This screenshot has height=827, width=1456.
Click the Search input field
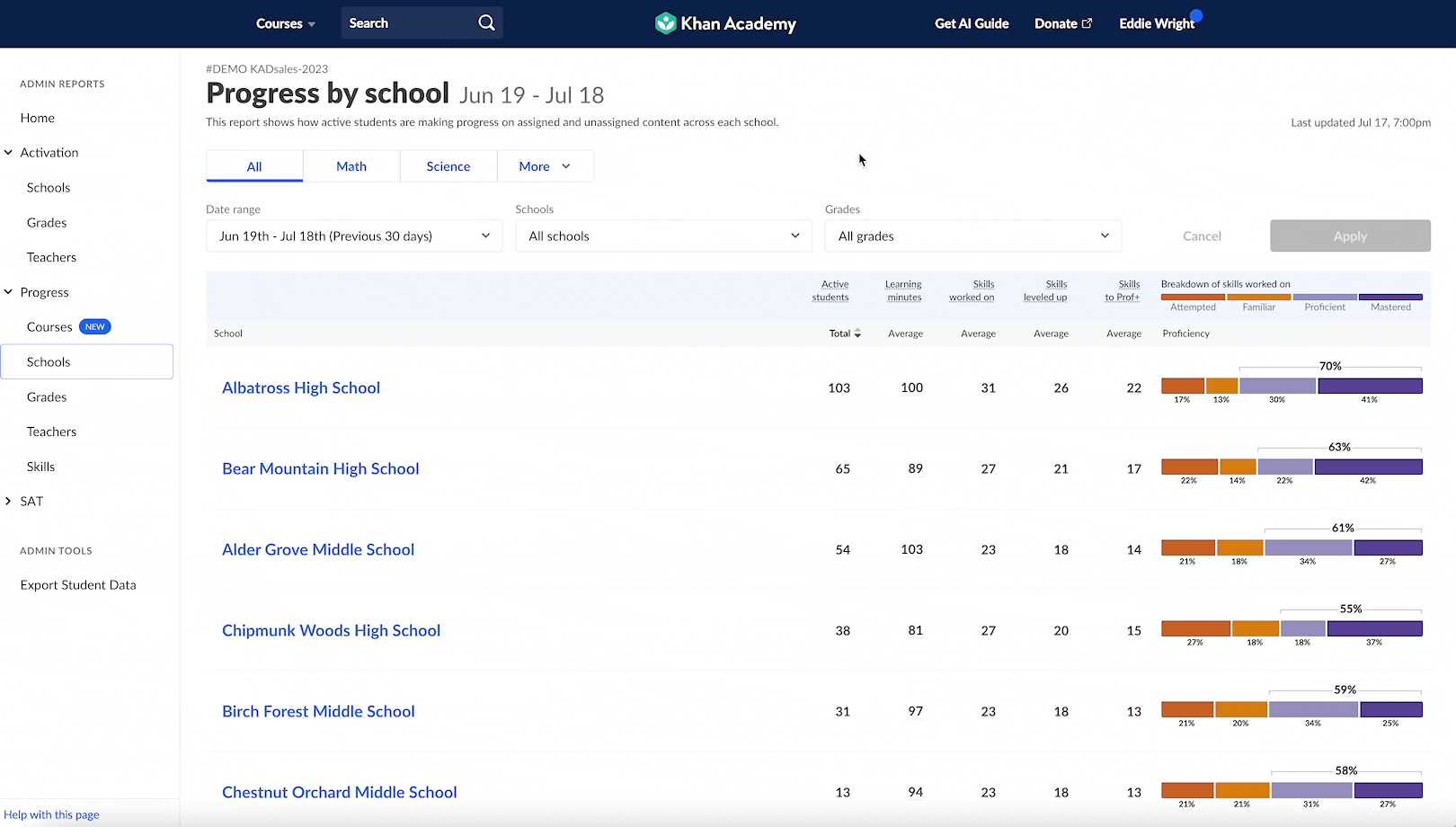point(422,23)
